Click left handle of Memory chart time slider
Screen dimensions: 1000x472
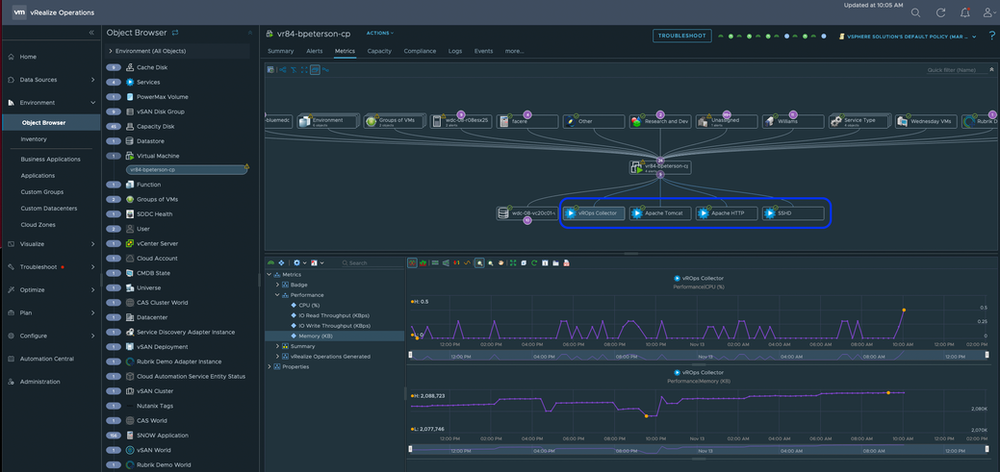411,449
